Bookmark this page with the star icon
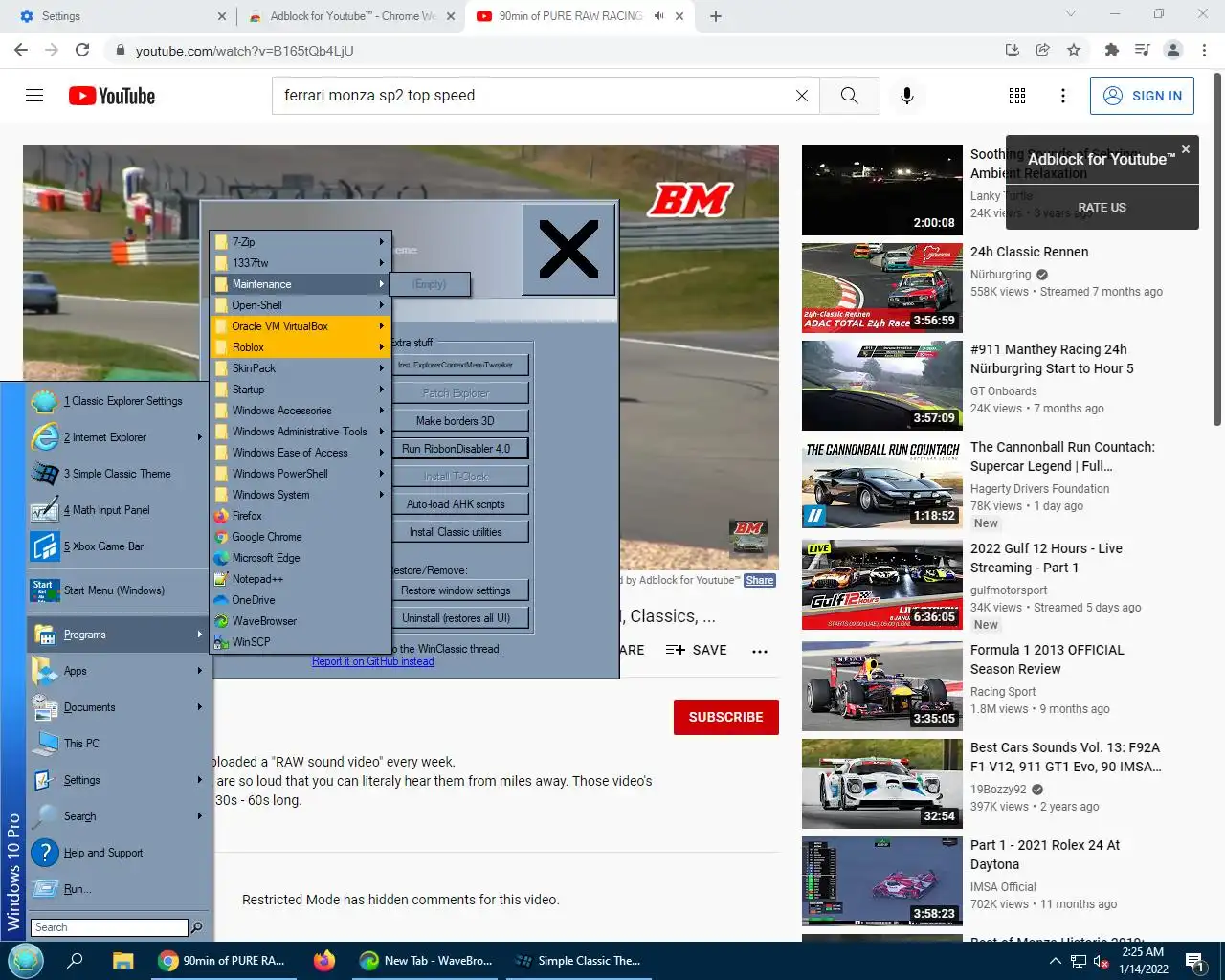The width and height of the screenshot is (1225, 980). [x=1074, y=50]
